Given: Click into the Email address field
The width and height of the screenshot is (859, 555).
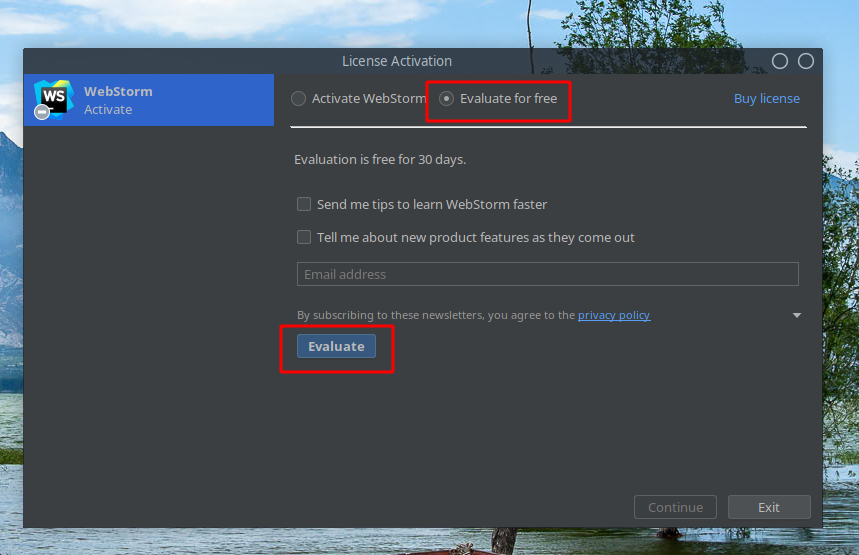Looking at the screenshot, I should pos(547,274).
